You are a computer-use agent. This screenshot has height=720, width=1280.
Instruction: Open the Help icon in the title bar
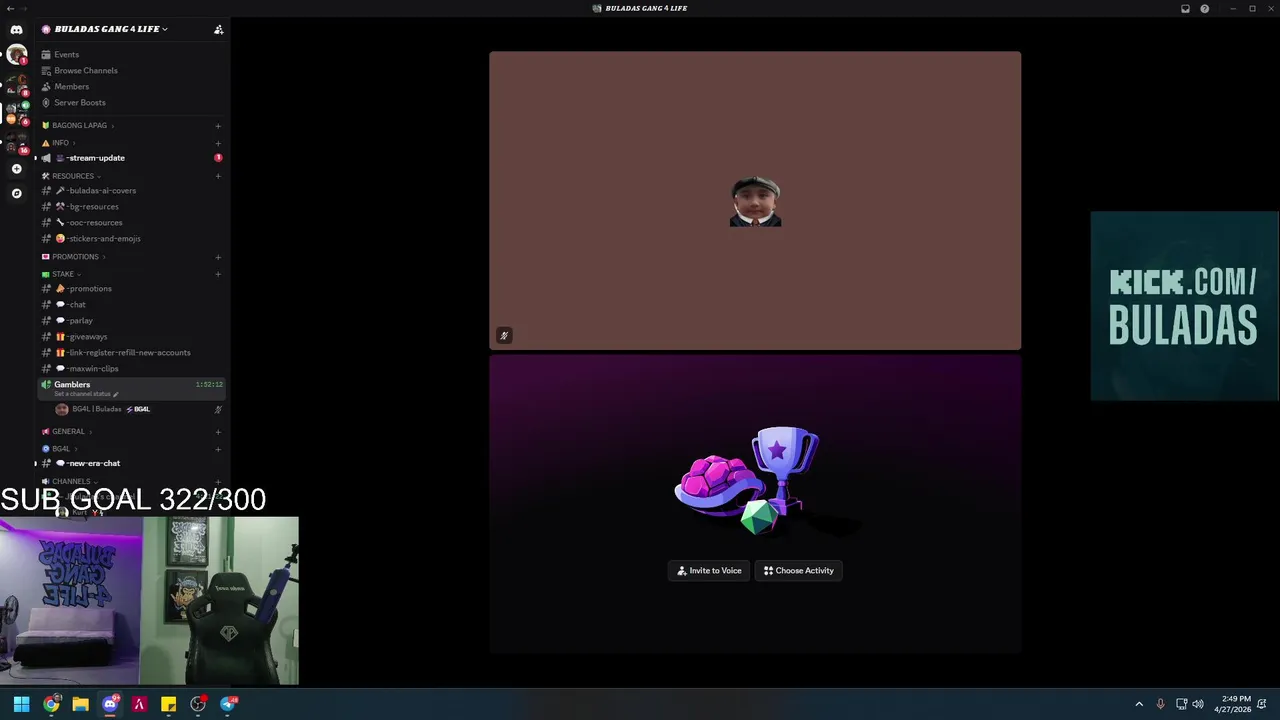[1205, 8]
